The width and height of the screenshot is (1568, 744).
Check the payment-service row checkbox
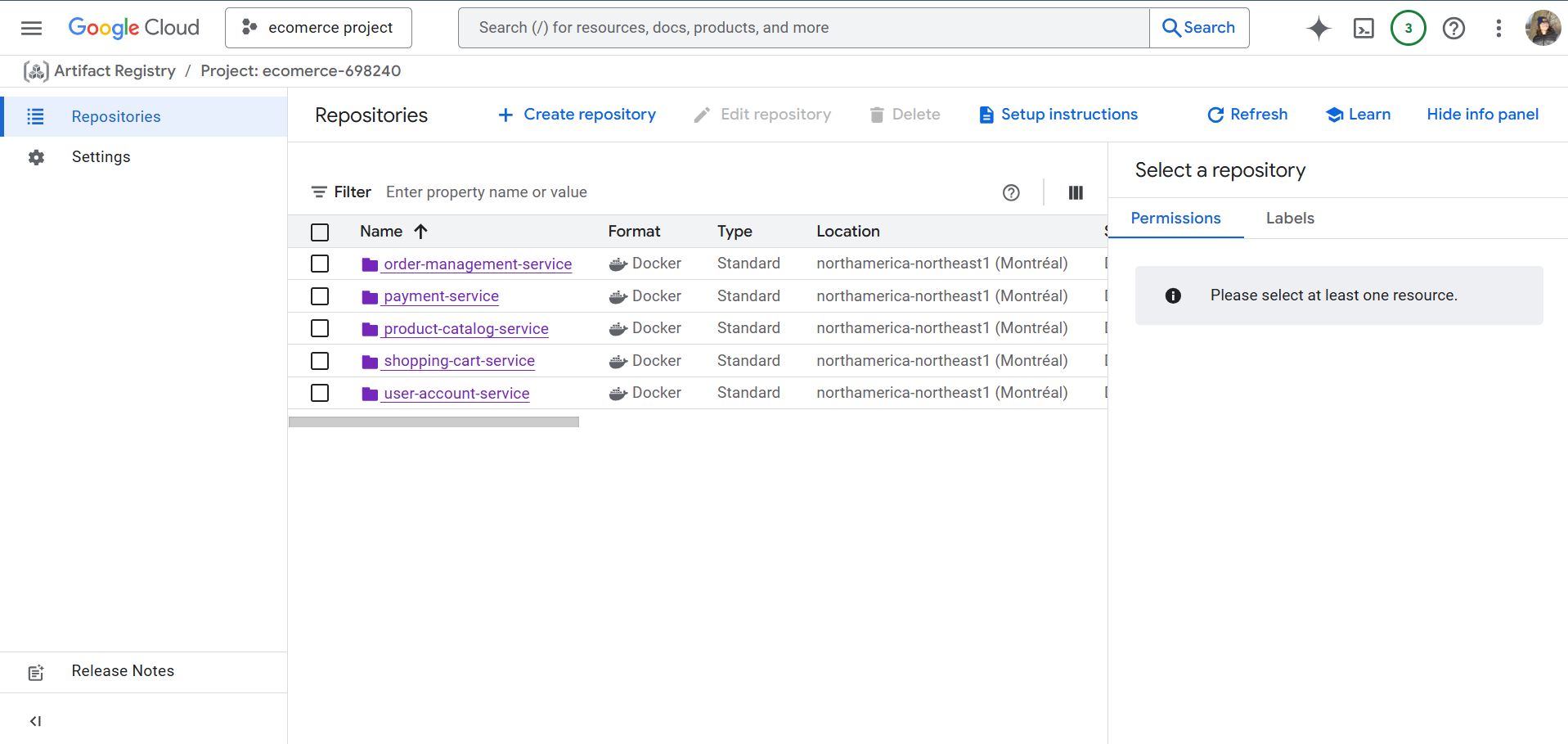[x=320, y=296]
